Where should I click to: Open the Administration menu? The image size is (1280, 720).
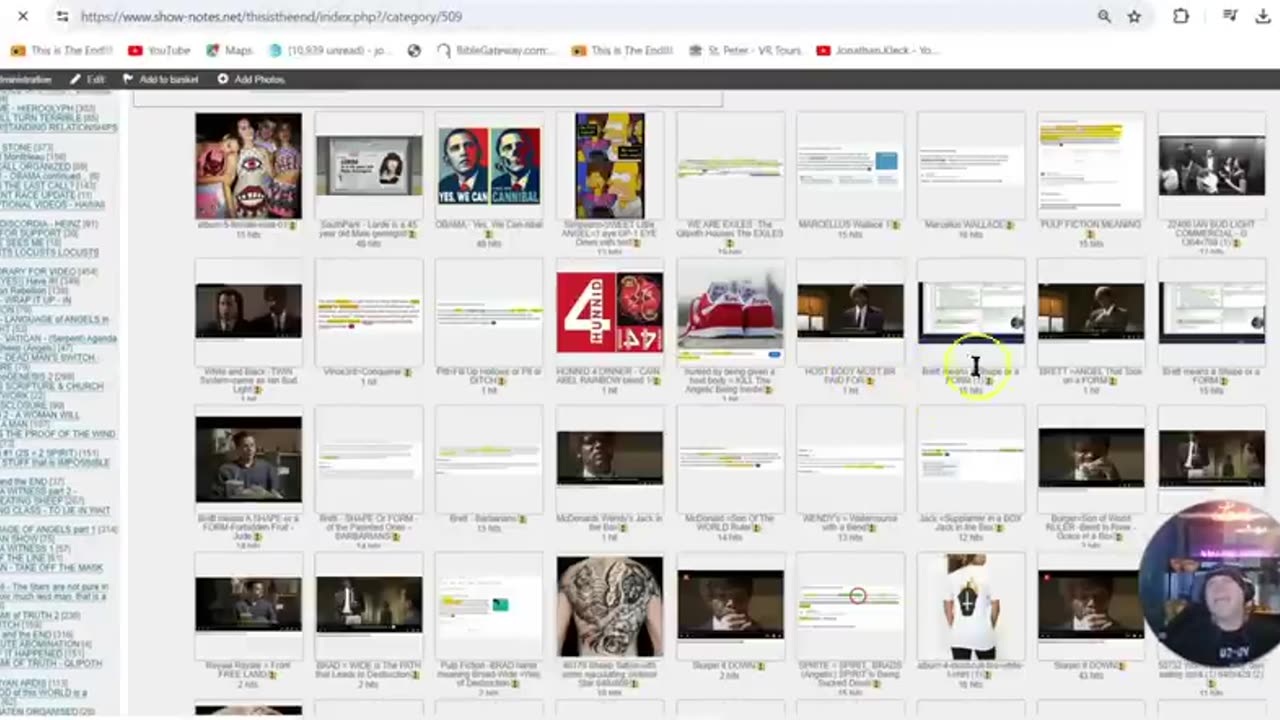(26, 79)
